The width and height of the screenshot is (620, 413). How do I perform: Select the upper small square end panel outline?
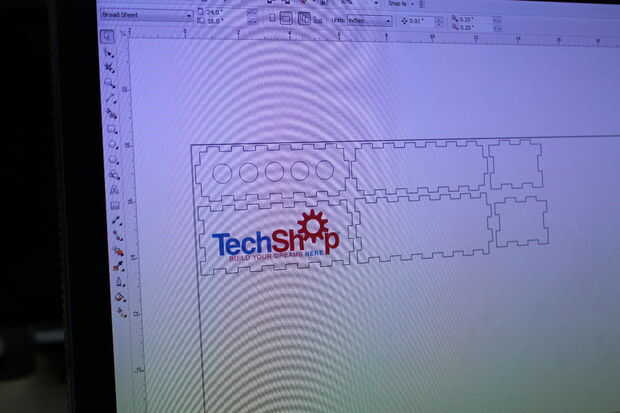click(x=516, y=164)
